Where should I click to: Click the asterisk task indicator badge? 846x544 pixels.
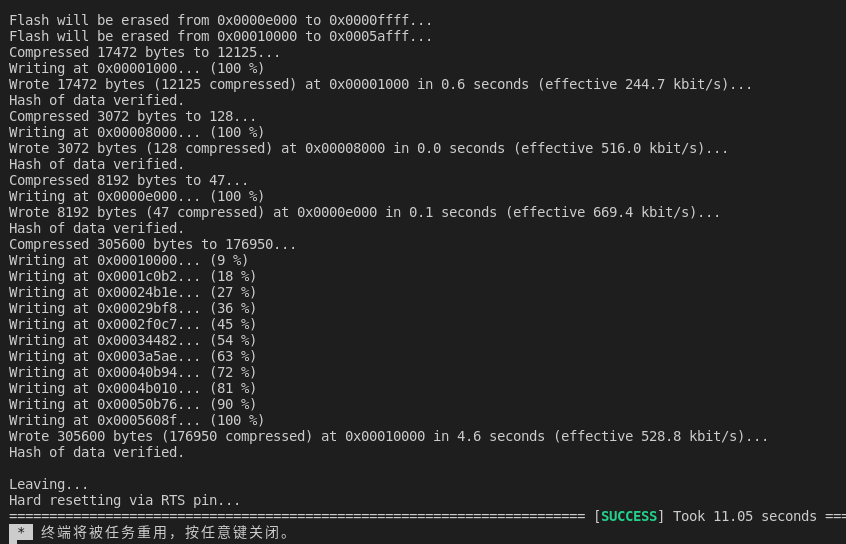coord(20,532)
